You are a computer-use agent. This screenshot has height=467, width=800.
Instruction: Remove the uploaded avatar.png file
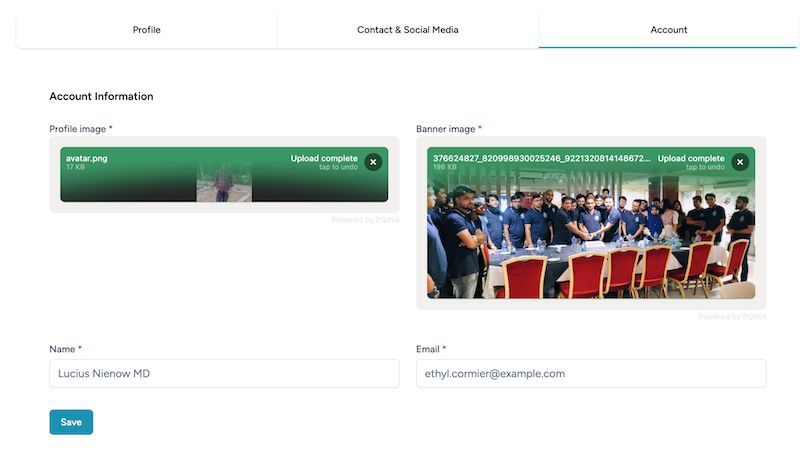pos(373,162)
